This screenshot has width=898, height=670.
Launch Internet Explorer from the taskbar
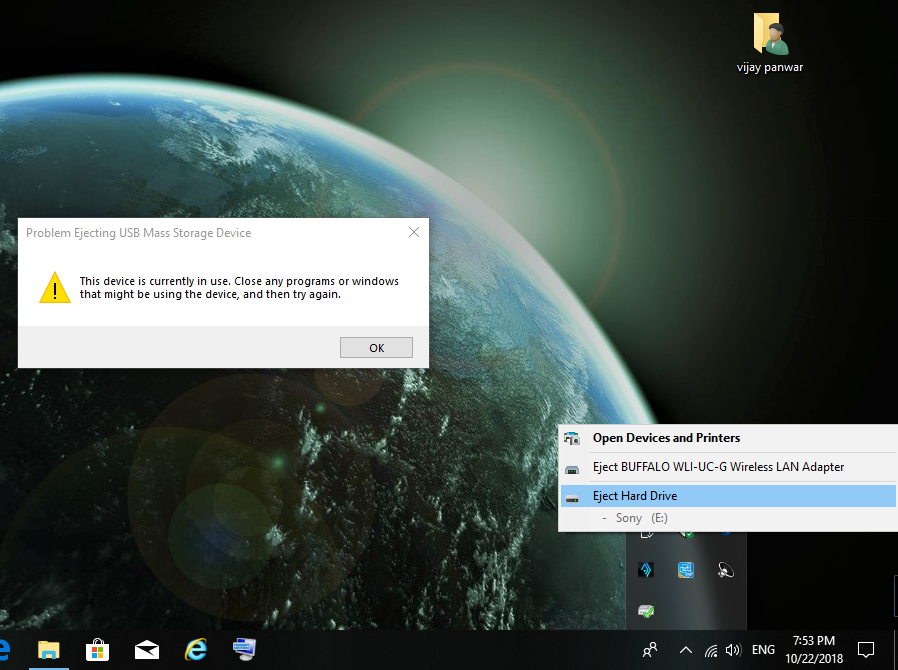pyautogui.click(x=195, y=650)
